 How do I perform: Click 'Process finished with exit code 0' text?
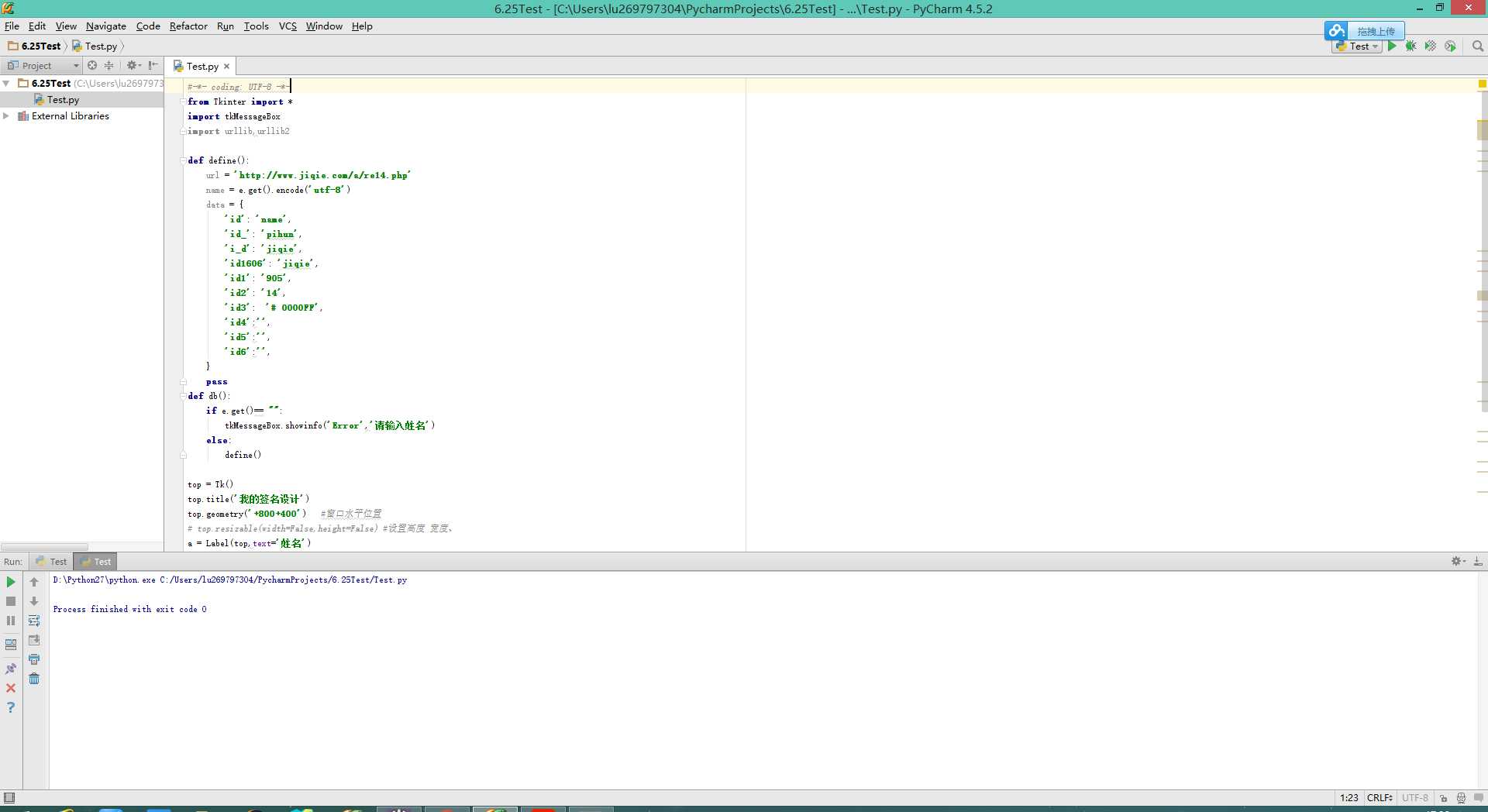130,609
